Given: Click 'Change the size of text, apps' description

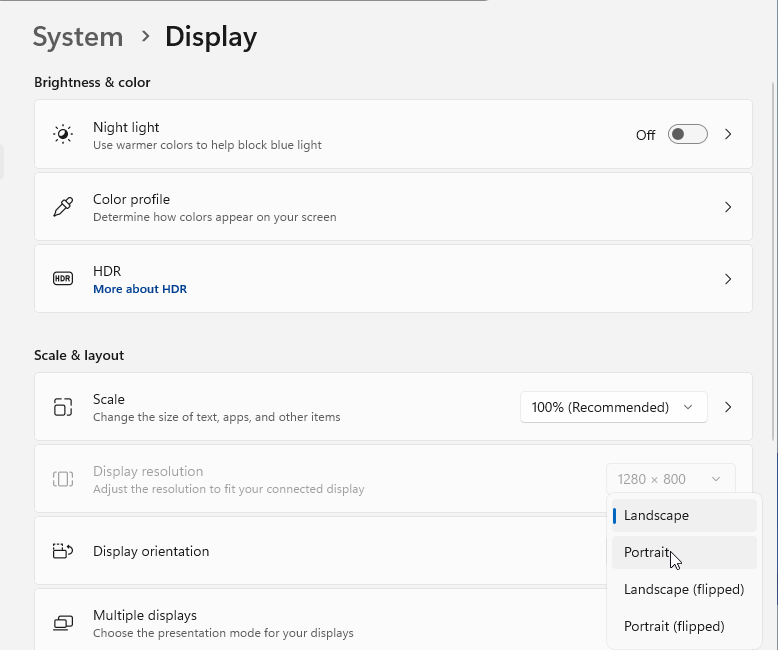Looking at the screenshot, I should [x=217, y=417].
